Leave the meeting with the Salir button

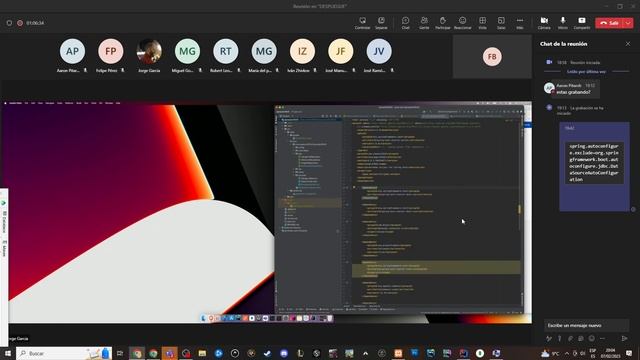pos(609,23)
